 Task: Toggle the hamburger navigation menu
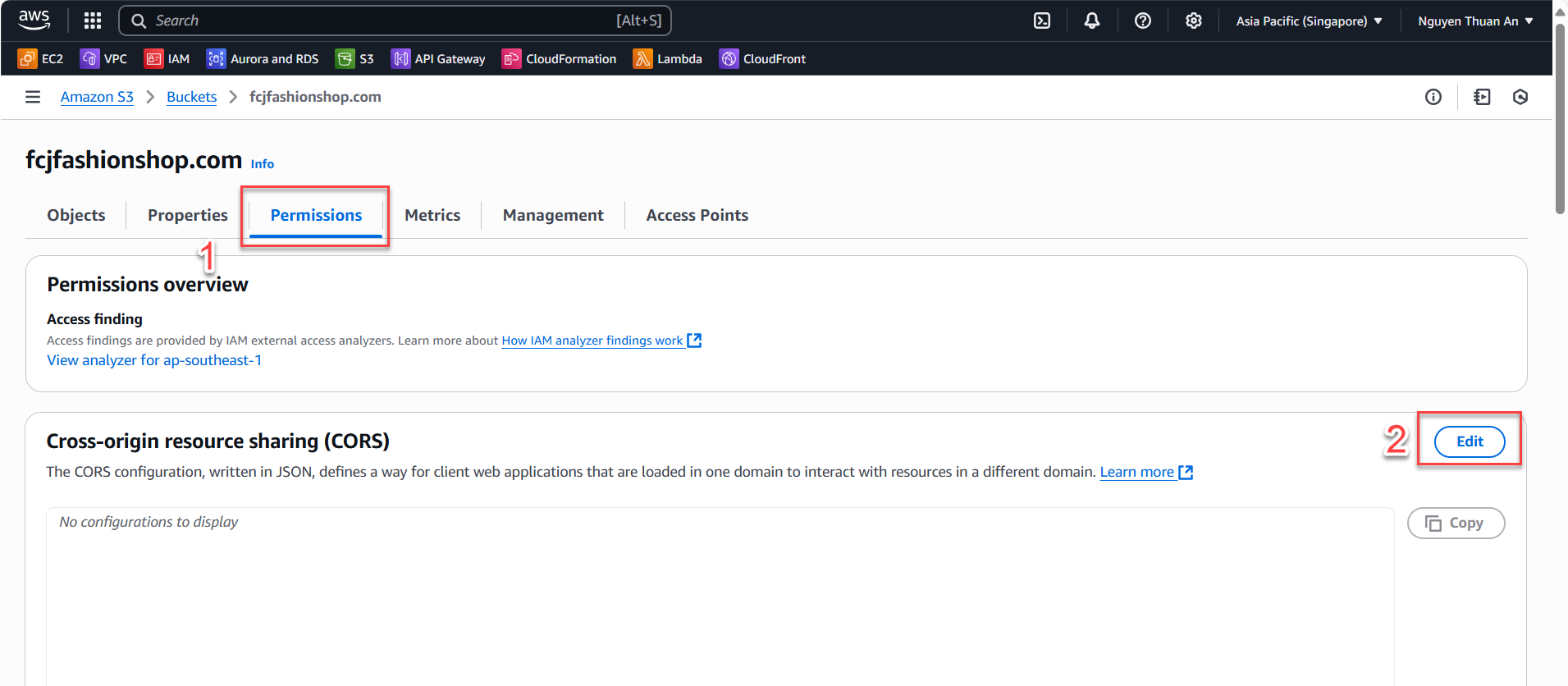point(33,97)
